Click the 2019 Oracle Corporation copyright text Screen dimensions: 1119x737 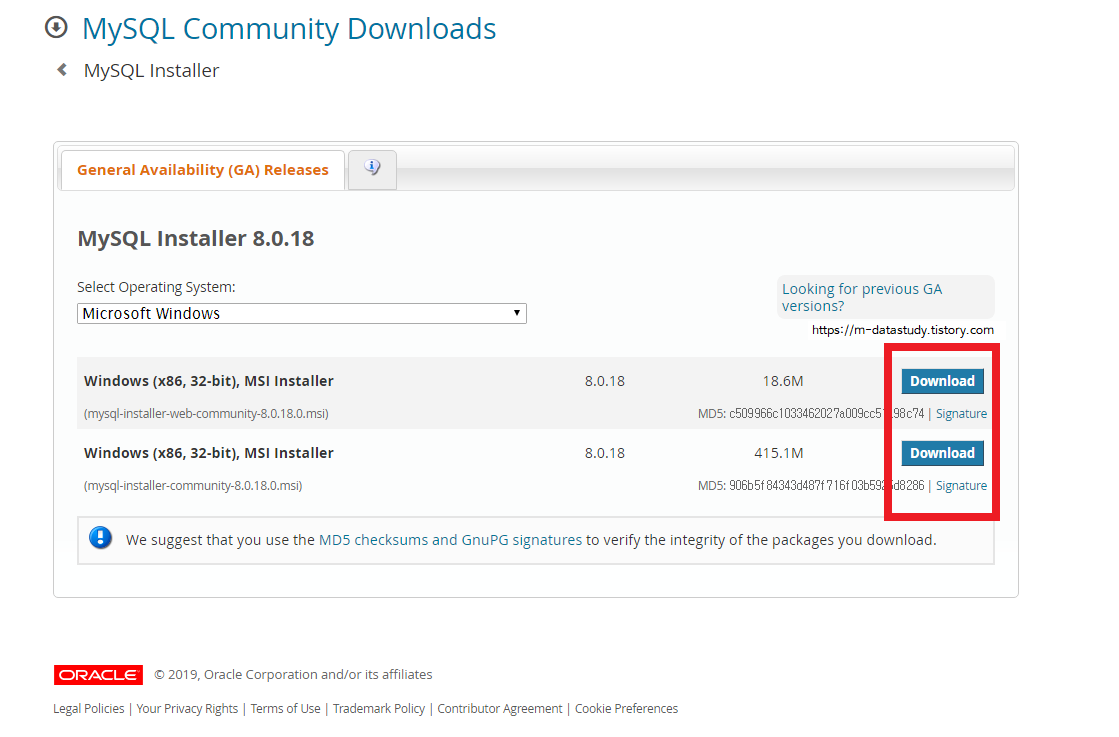(293, 674)
